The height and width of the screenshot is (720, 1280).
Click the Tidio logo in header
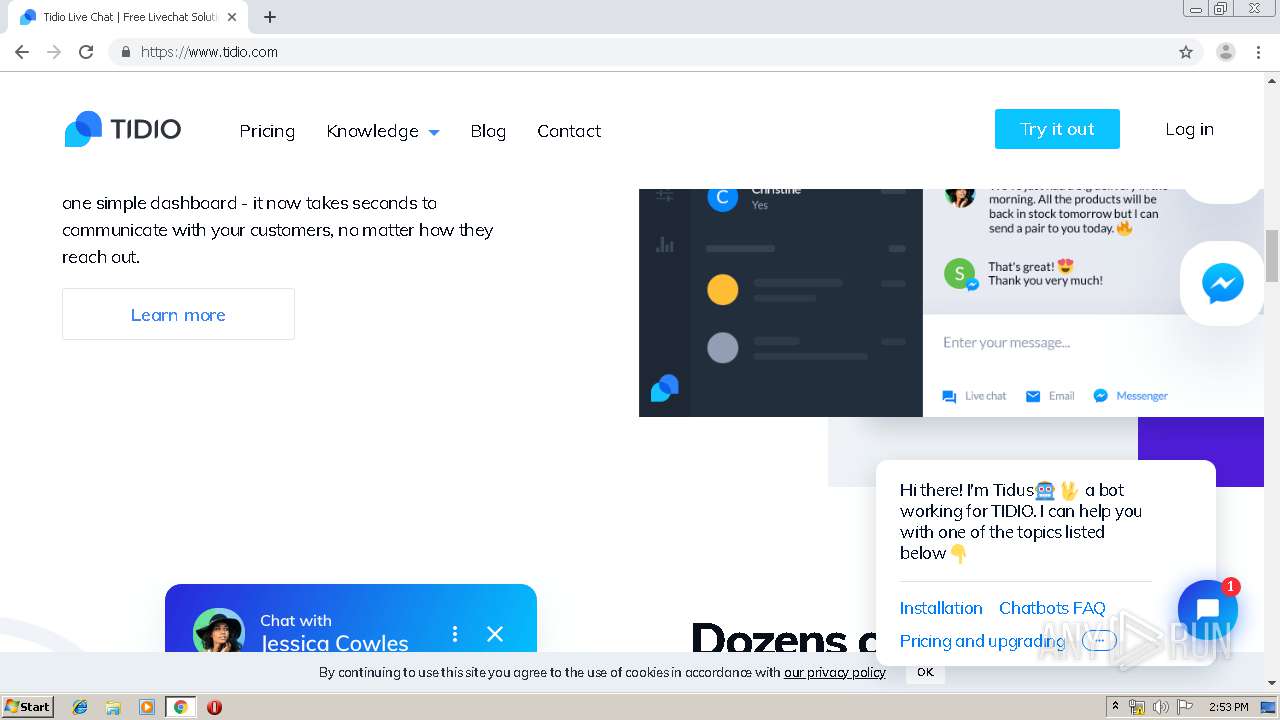tap(122, 129)
